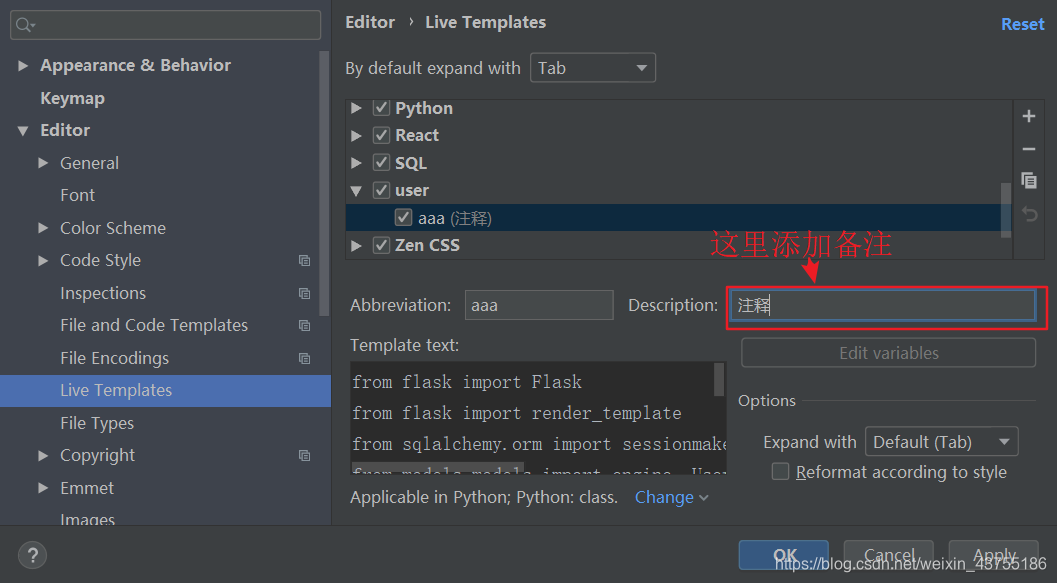Click the Edit variables button
The height and width of the screenshot is (583, 1057).
pos(888,353)
